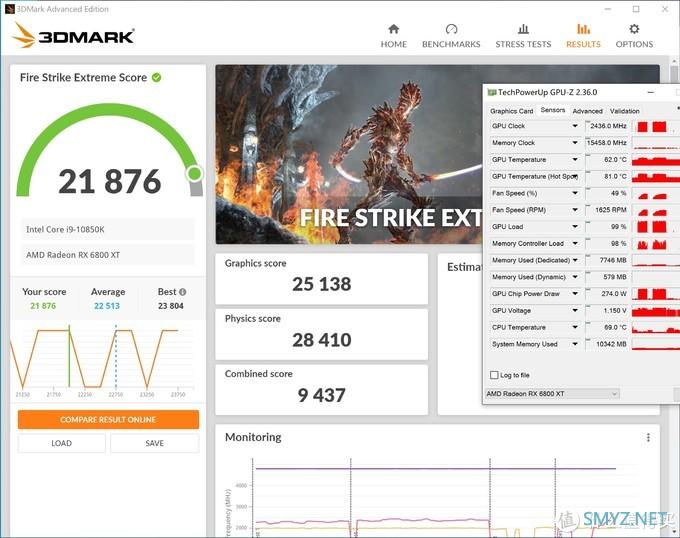This screenshot has height=538, width=680.
Task: Expand the GPU Load sensor dropdown
Action: (x=575, y=227)
